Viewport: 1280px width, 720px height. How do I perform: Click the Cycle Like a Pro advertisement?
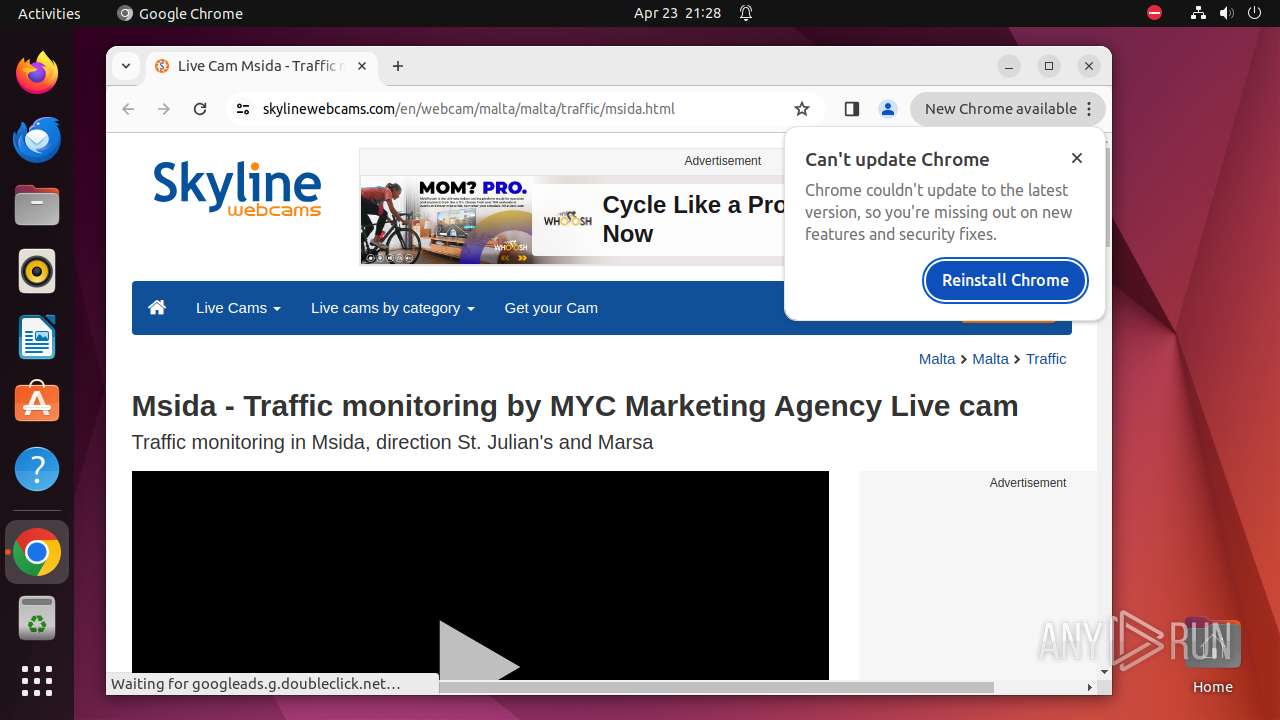point(574,220)
